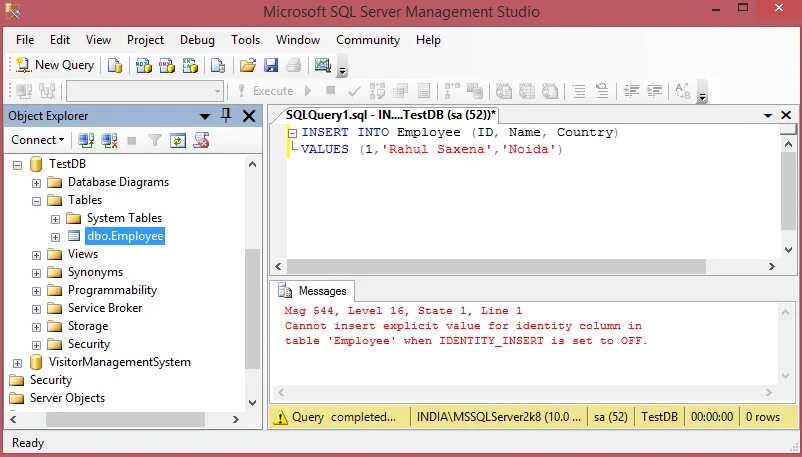The image size is (802, 457).
Task: Open the Window menu
Action: 298,40
